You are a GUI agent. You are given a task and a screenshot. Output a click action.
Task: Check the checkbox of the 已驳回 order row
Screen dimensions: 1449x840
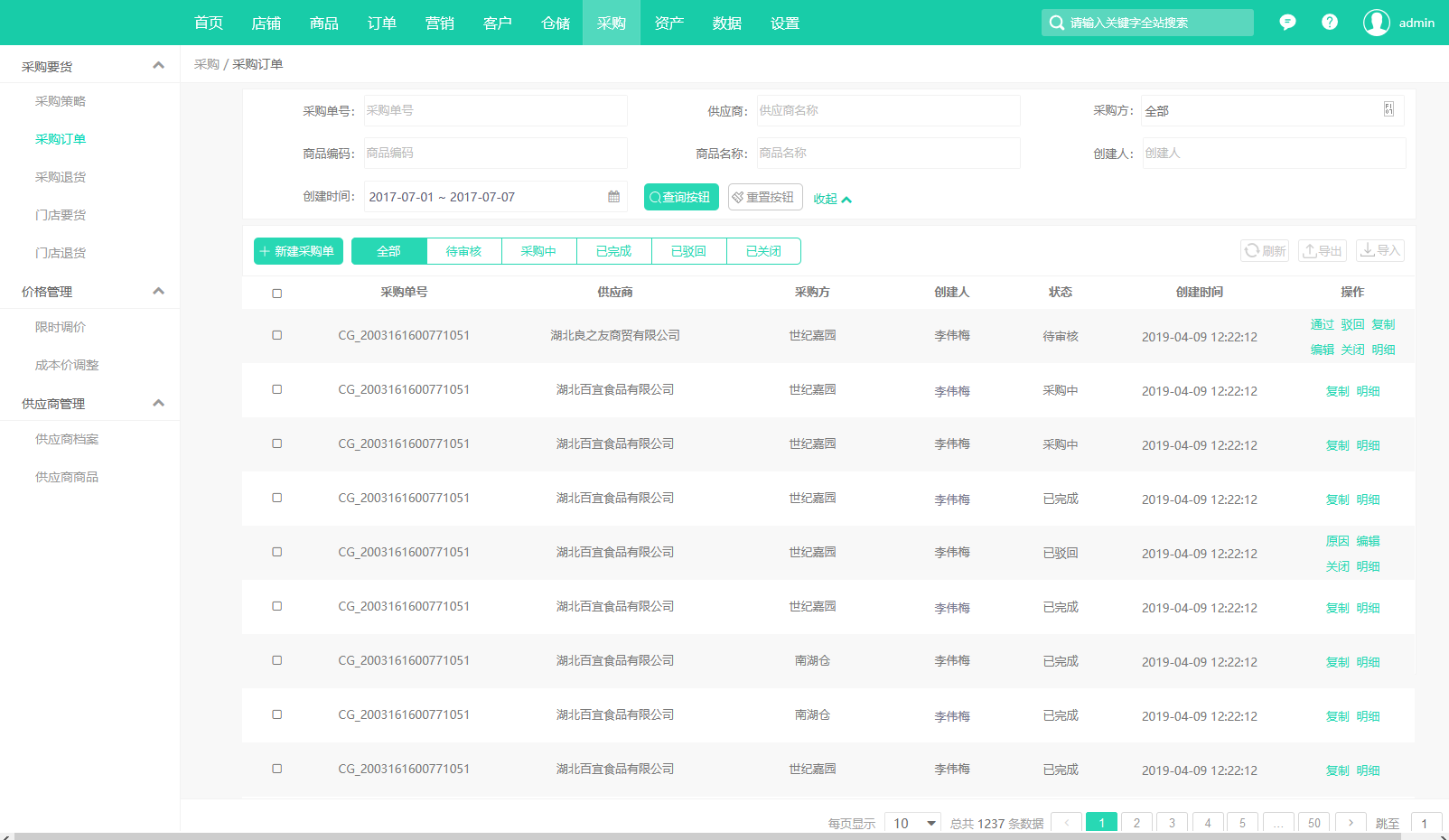(x=277, y=552)
